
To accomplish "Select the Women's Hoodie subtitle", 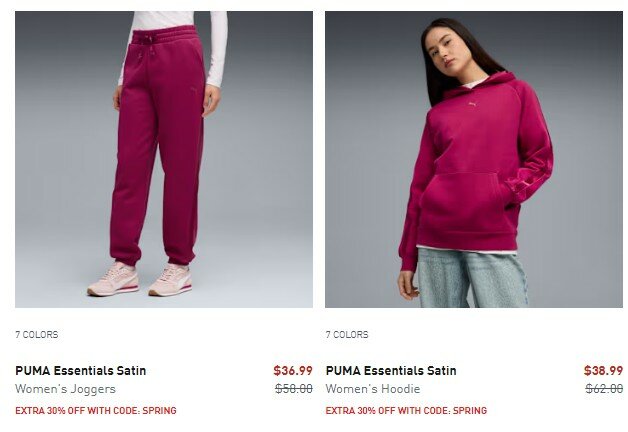I will click(373, 389).
